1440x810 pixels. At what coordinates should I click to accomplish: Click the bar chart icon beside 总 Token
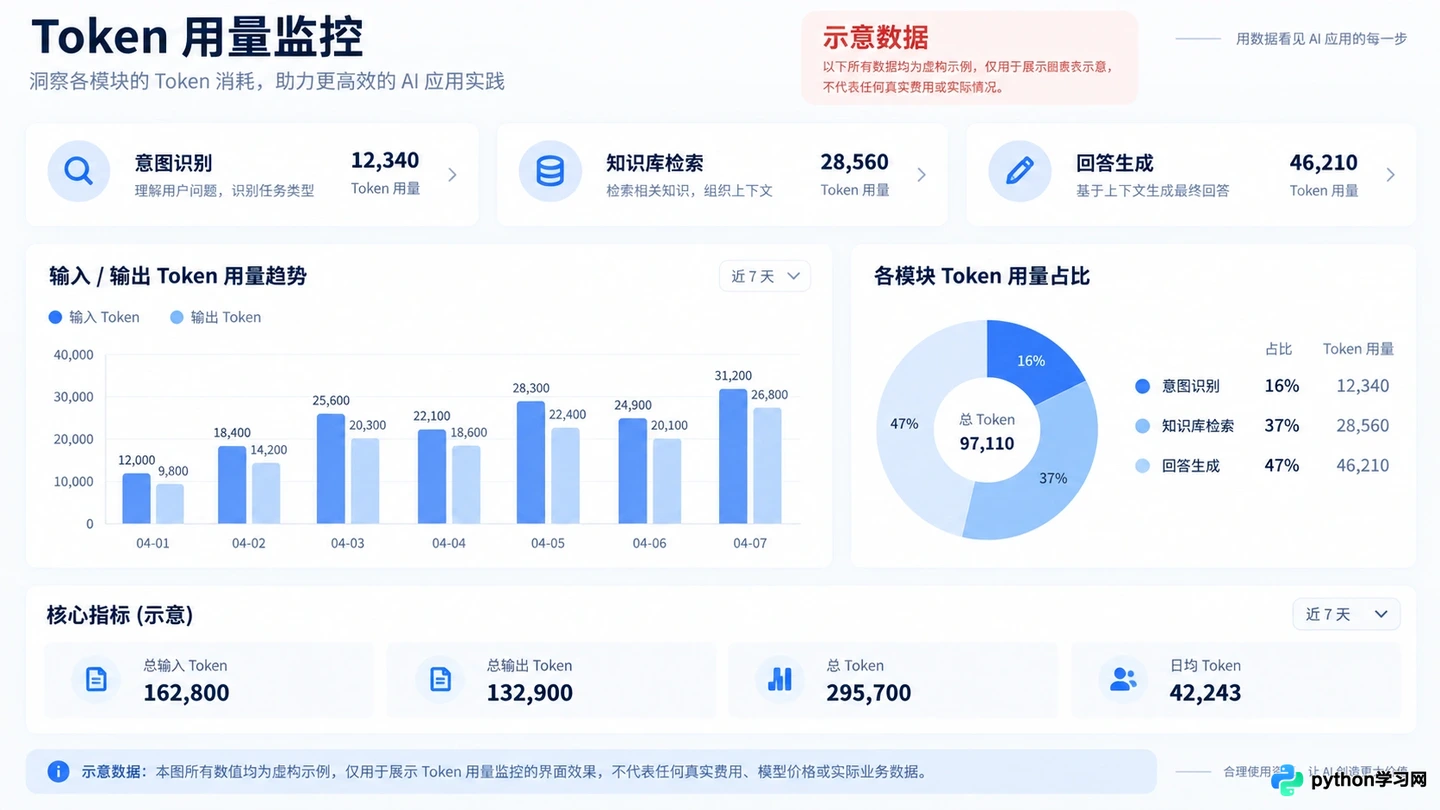click(780, 680)
